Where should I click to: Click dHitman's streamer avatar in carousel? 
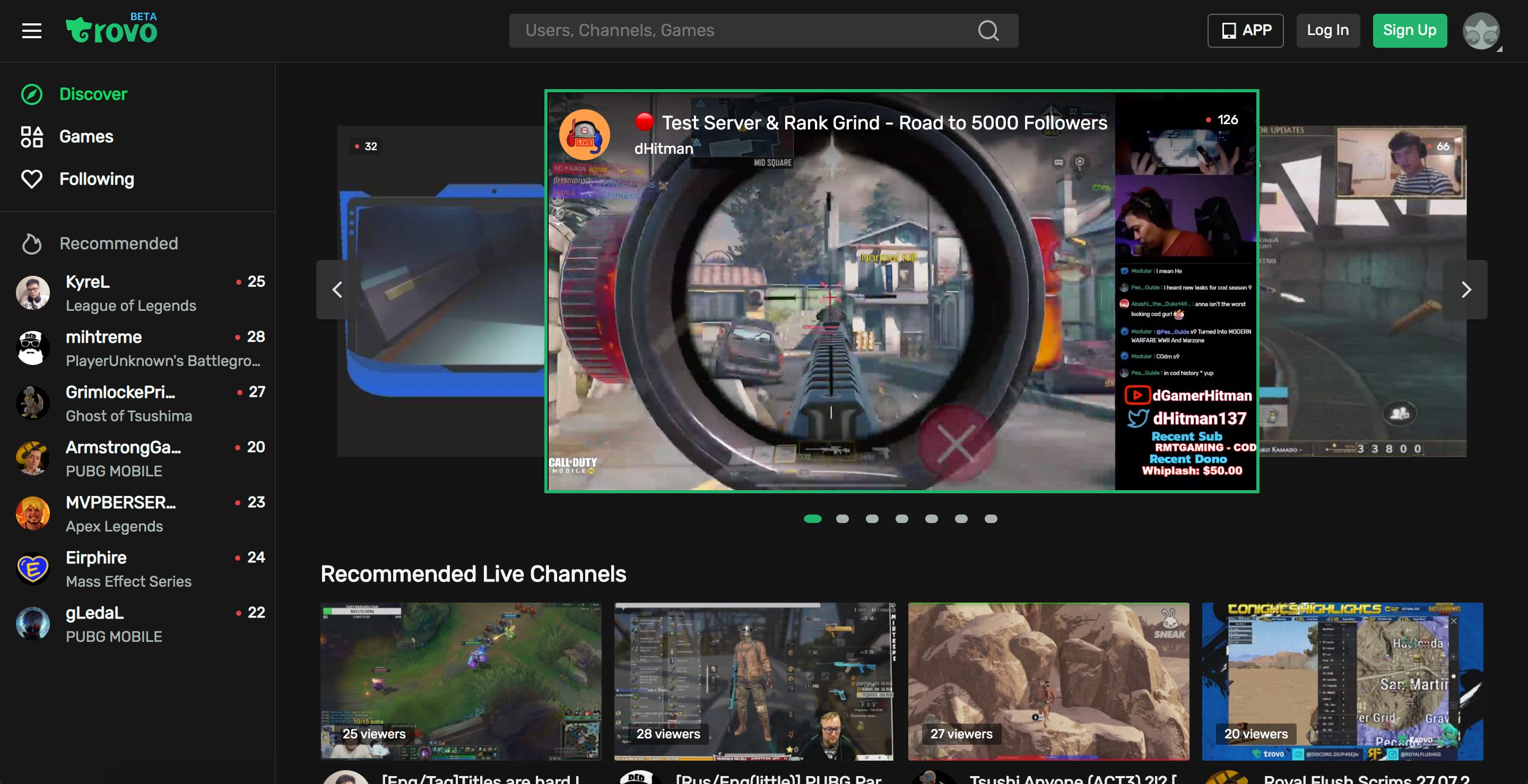click(x=584, y=135)
